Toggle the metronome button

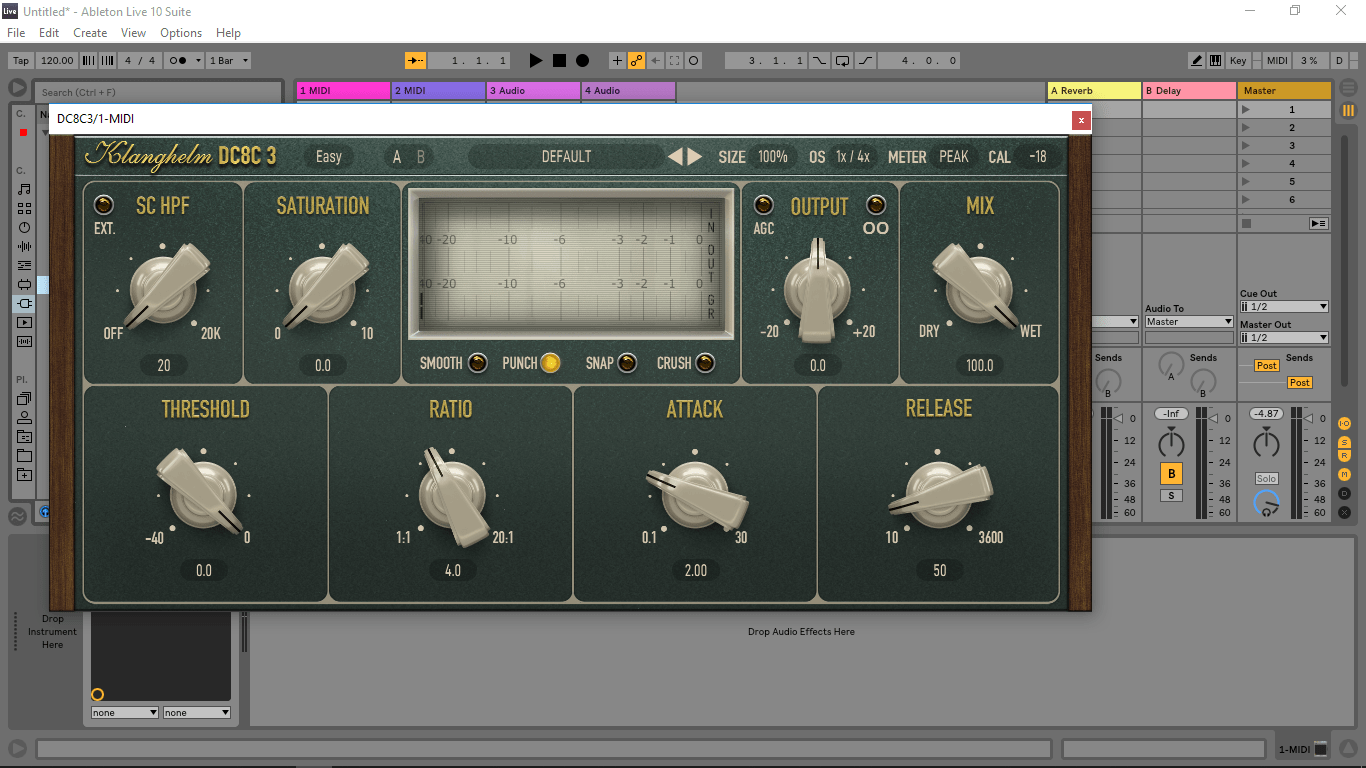(176, 61)
